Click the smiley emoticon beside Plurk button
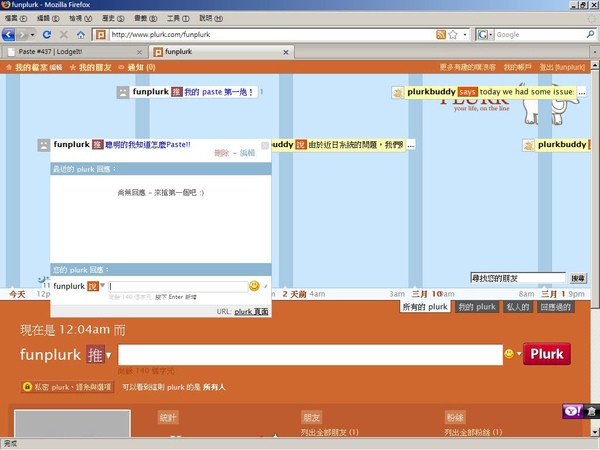 509,354
